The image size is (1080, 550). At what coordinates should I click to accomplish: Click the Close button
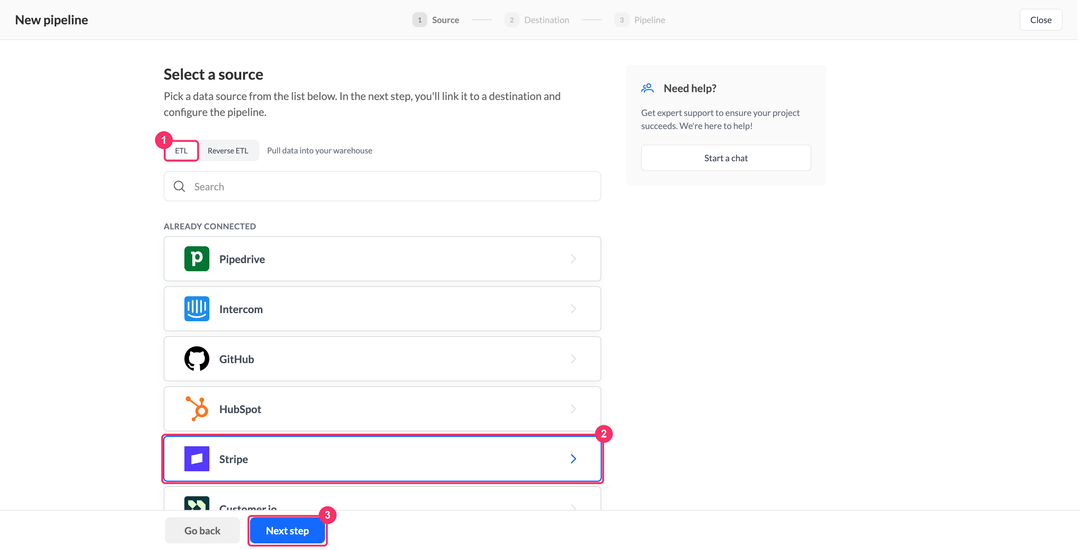pyautogui.click(x=1041, y=20)
